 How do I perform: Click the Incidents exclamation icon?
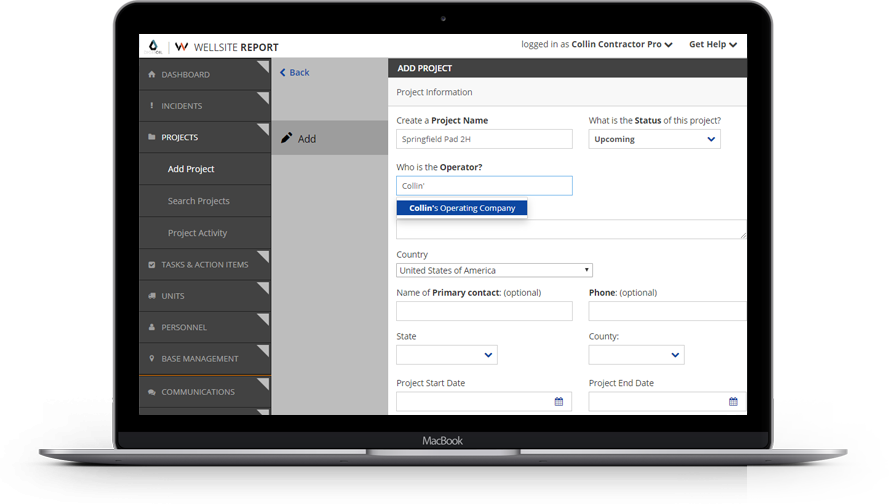click(x=152, y=106)
